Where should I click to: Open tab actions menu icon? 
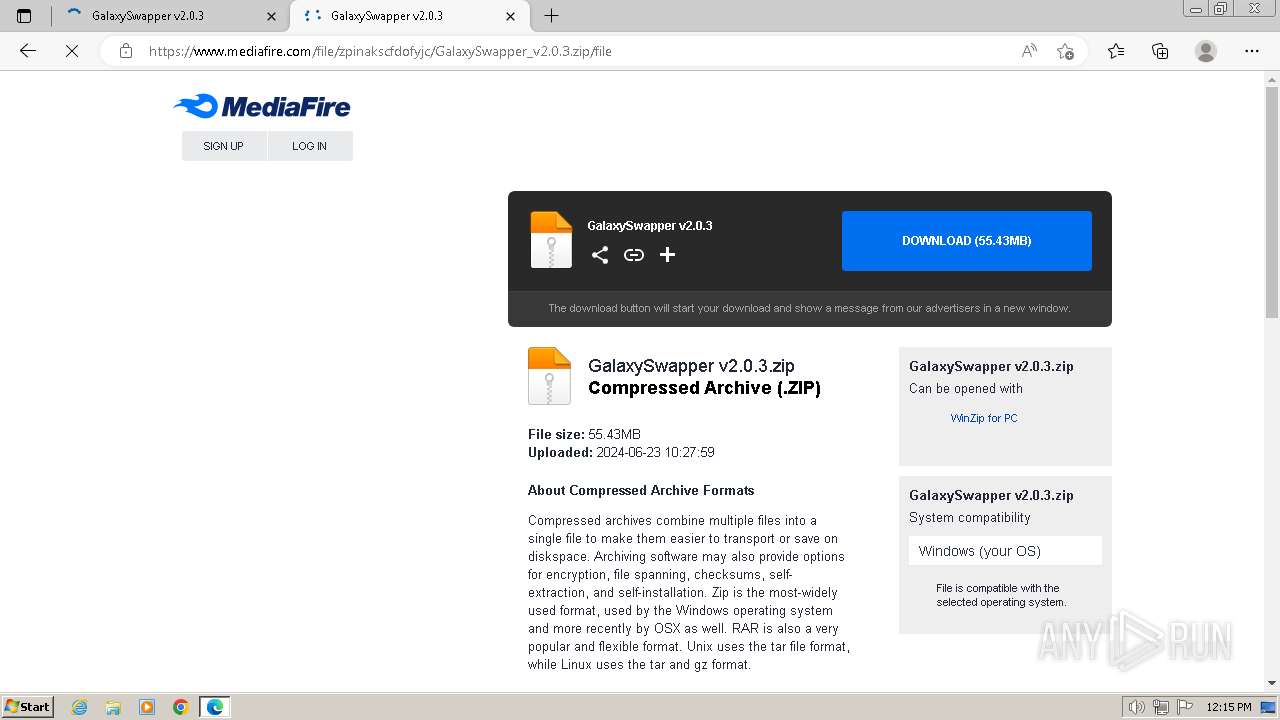point(24,16)
